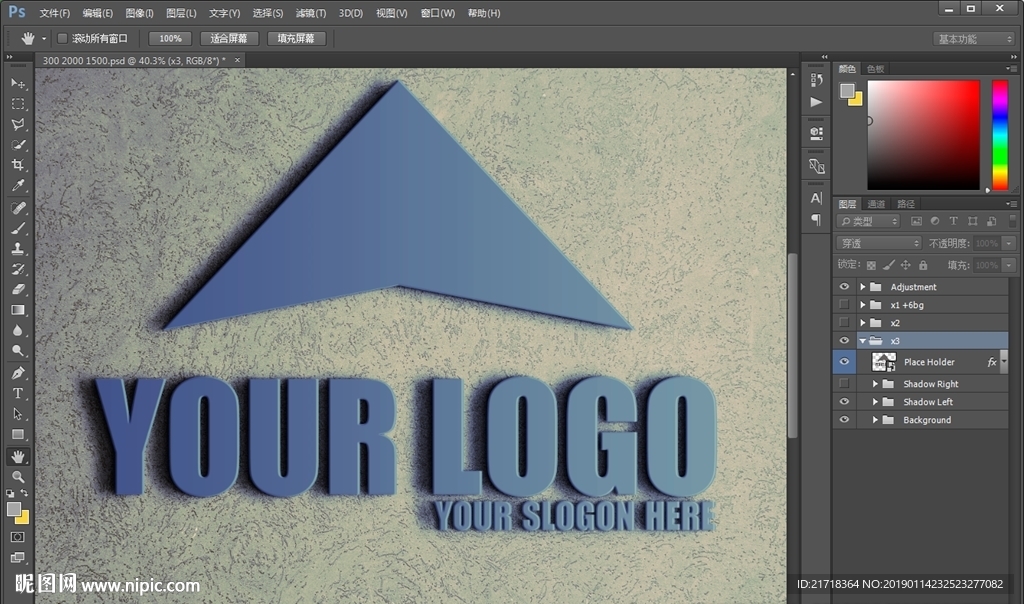Select the Eyedropper tool
Viewport: 1024px width, 604px height.
click(x=18, y=186)
